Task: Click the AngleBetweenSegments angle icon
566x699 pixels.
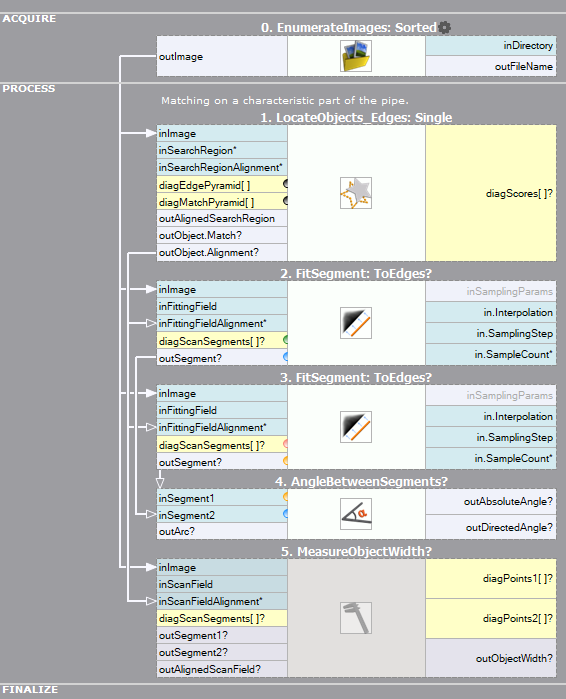Action: coord(356,514)
